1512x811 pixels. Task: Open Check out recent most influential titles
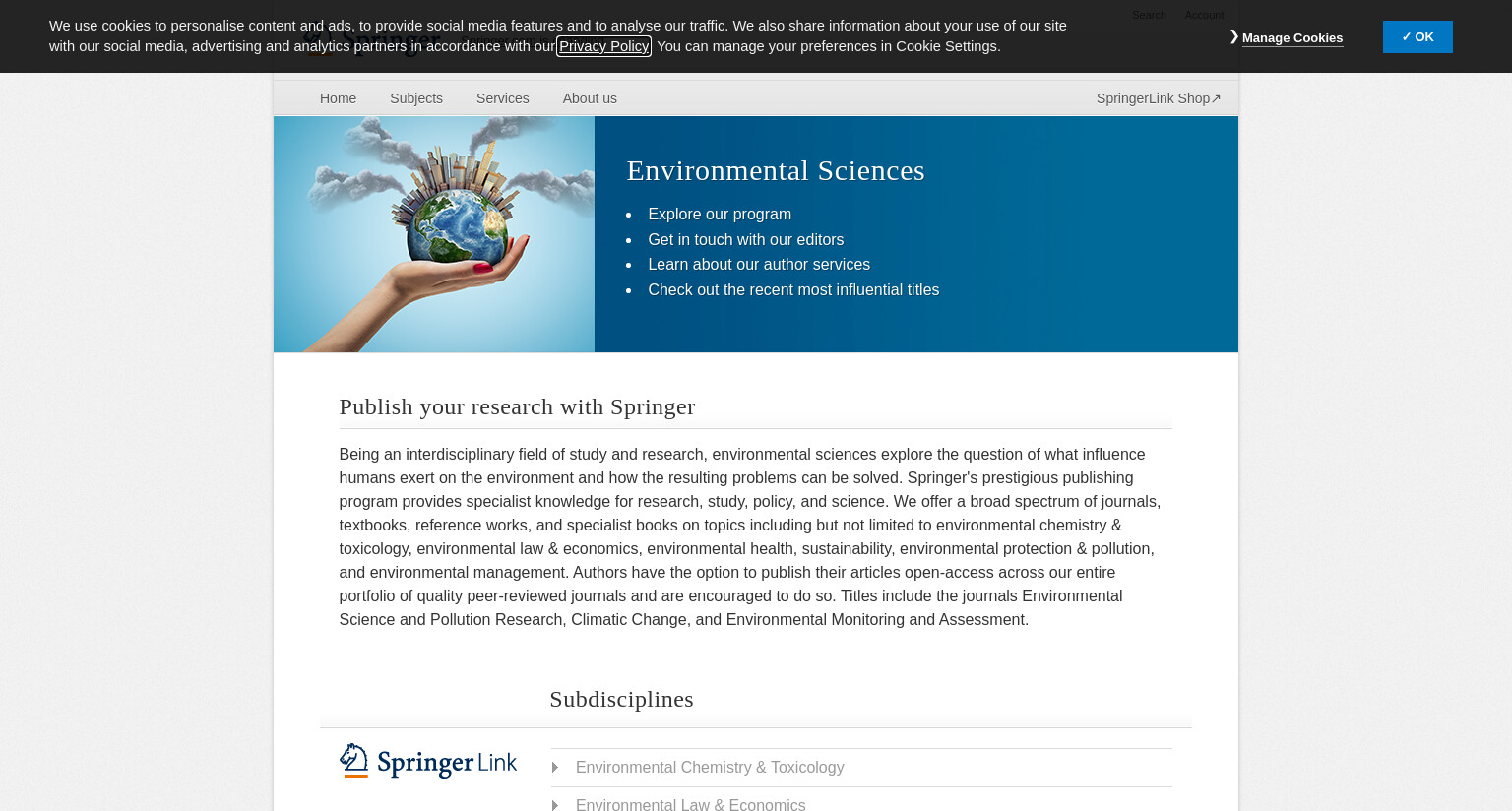[x=793, y=289]
